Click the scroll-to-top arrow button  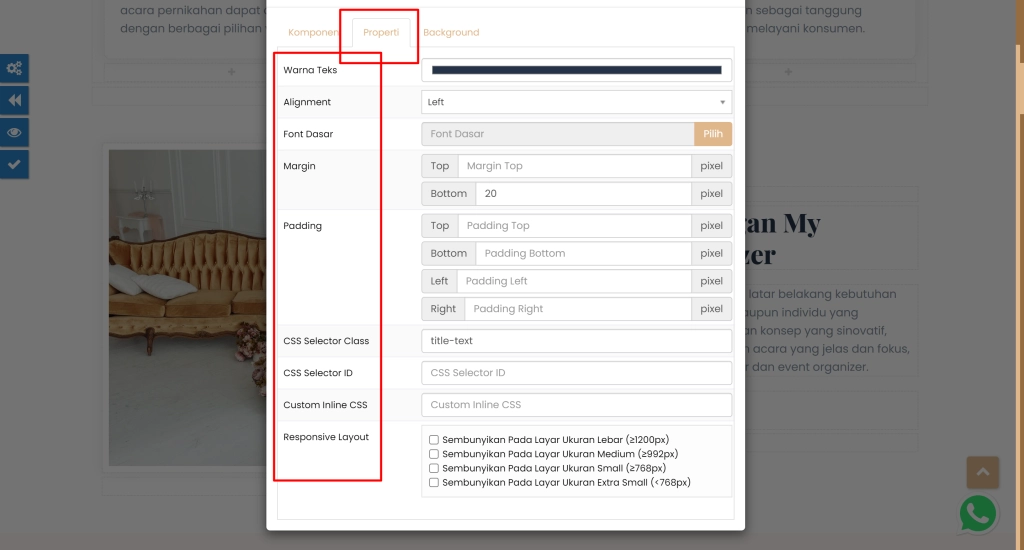pos(982,472)
